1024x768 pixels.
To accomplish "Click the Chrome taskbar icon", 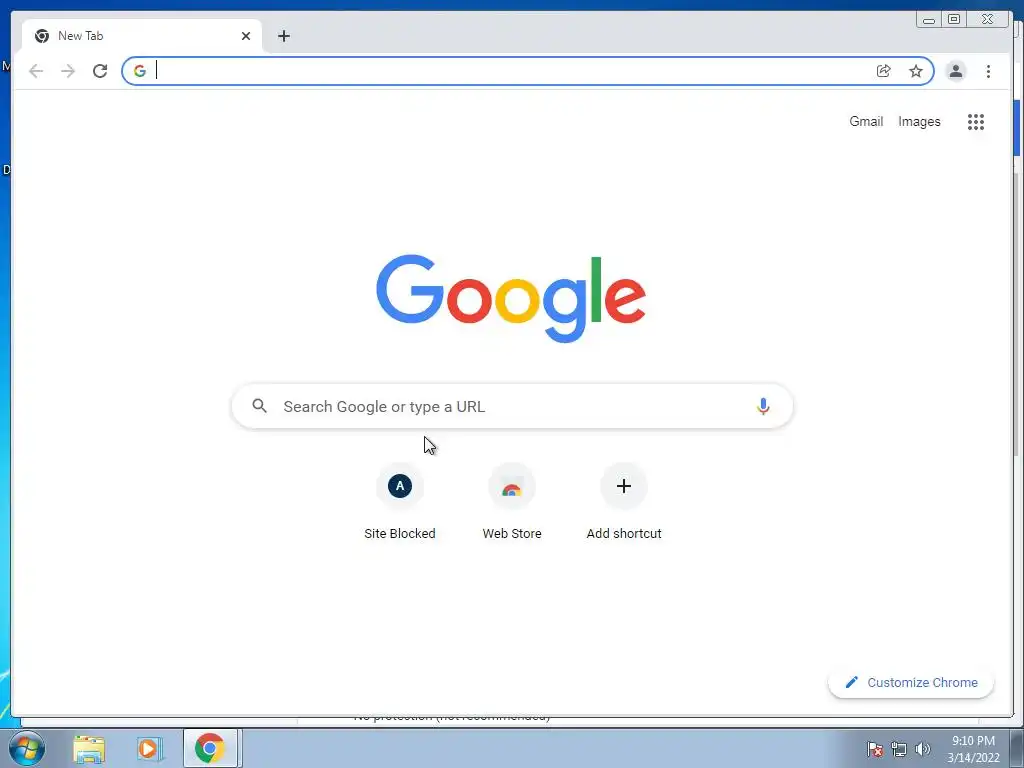I will coord(210,748).
